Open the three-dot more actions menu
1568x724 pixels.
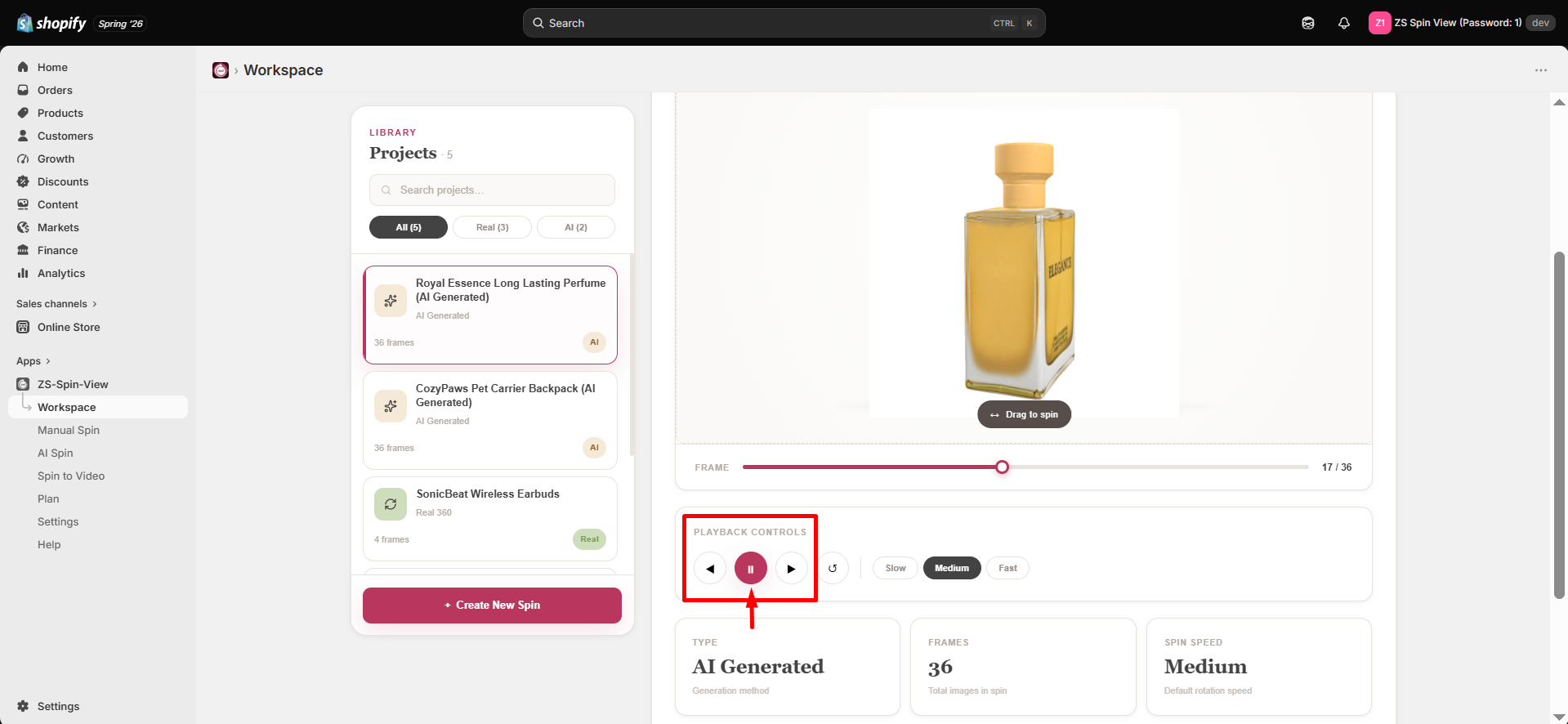coord(1541,70)
